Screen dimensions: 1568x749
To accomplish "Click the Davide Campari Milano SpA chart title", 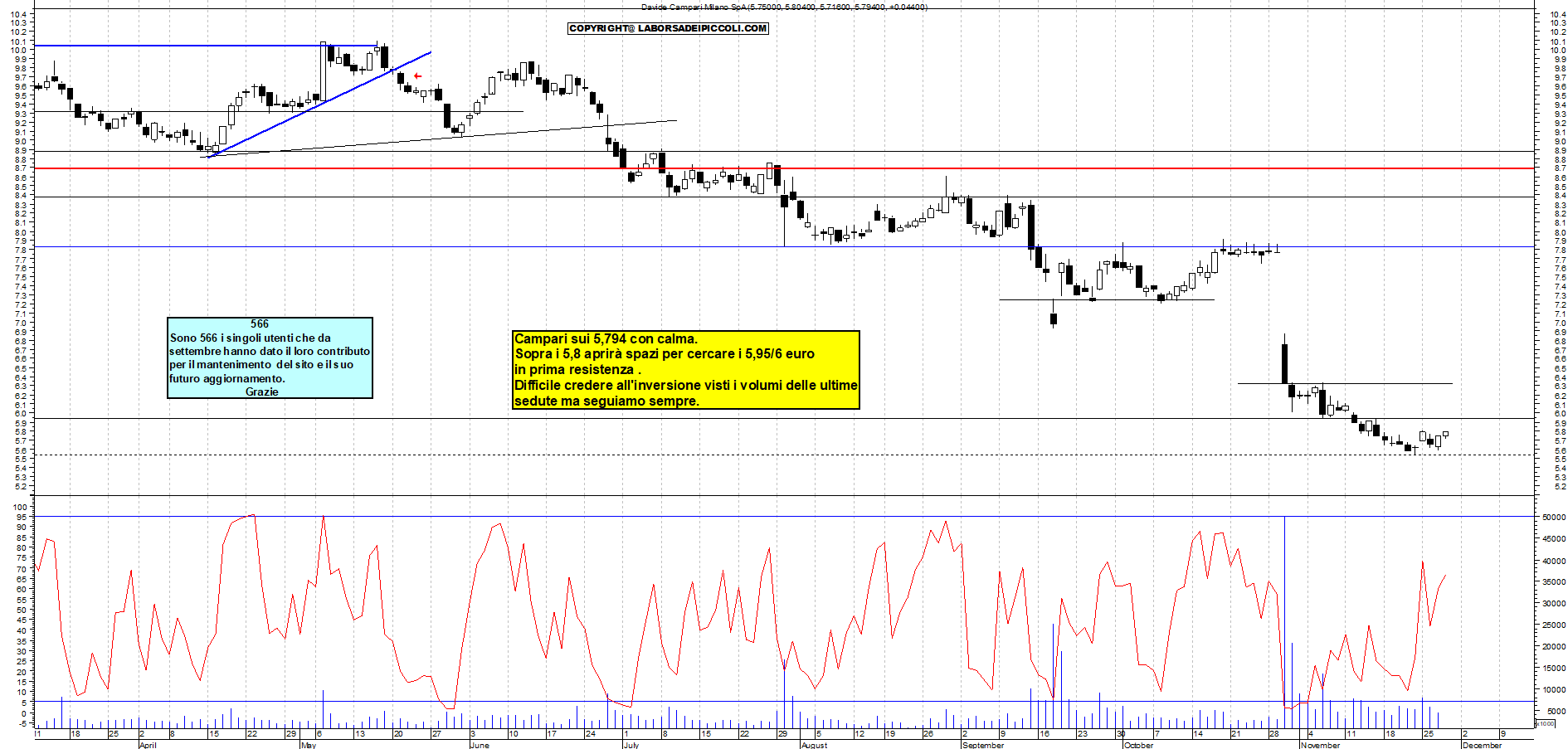I will pos(784,7).
